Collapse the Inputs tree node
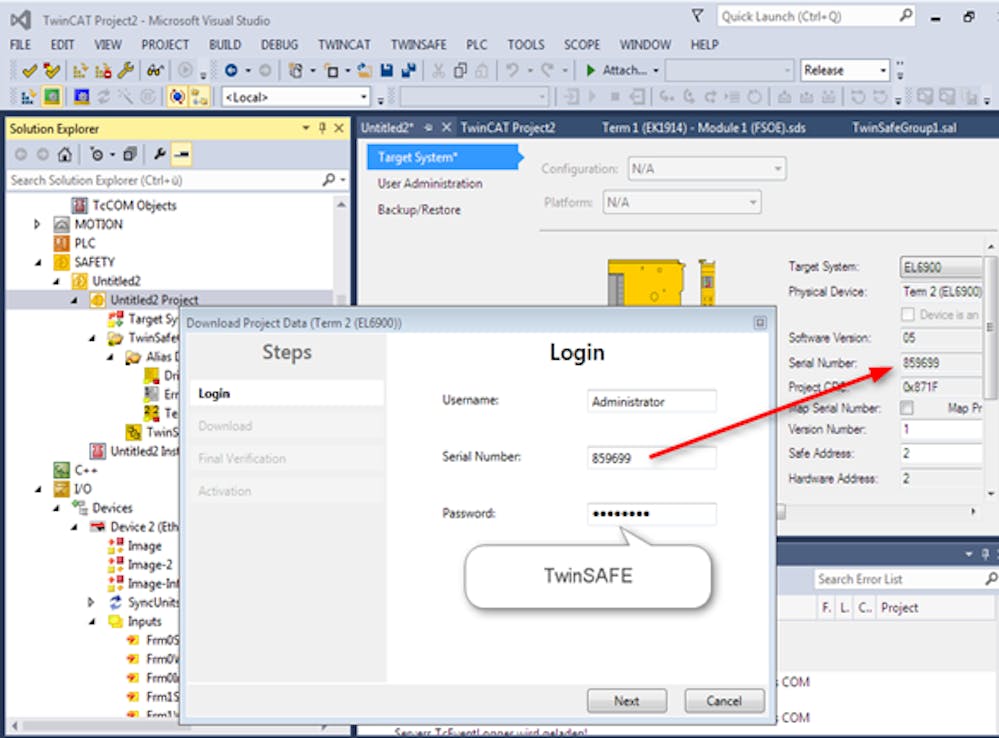The height and width of the screenshot is (738, 999). pyautogui.click(x=92, y=621)
